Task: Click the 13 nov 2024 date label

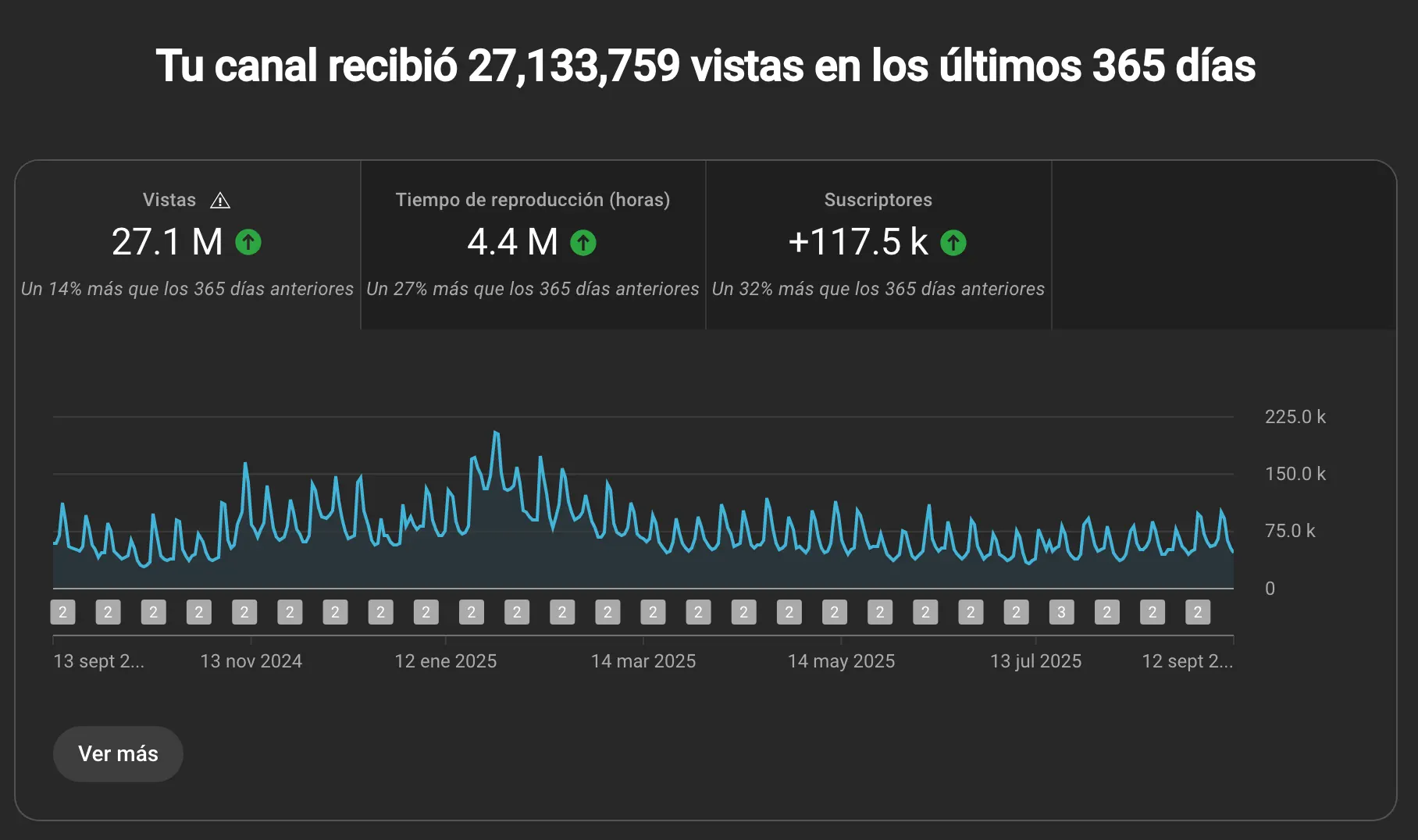Action: coord(251,661)
